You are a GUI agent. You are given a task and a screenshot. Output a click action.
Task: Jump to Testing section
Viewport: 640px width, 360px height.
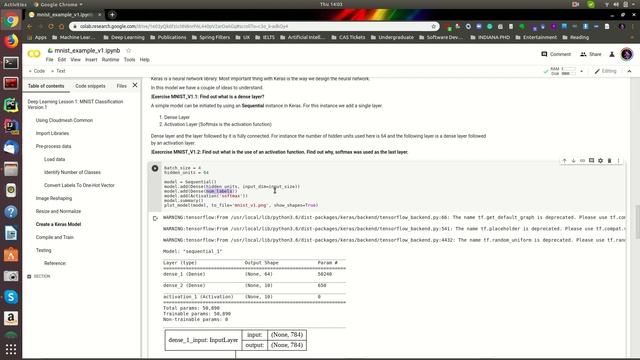44,250
